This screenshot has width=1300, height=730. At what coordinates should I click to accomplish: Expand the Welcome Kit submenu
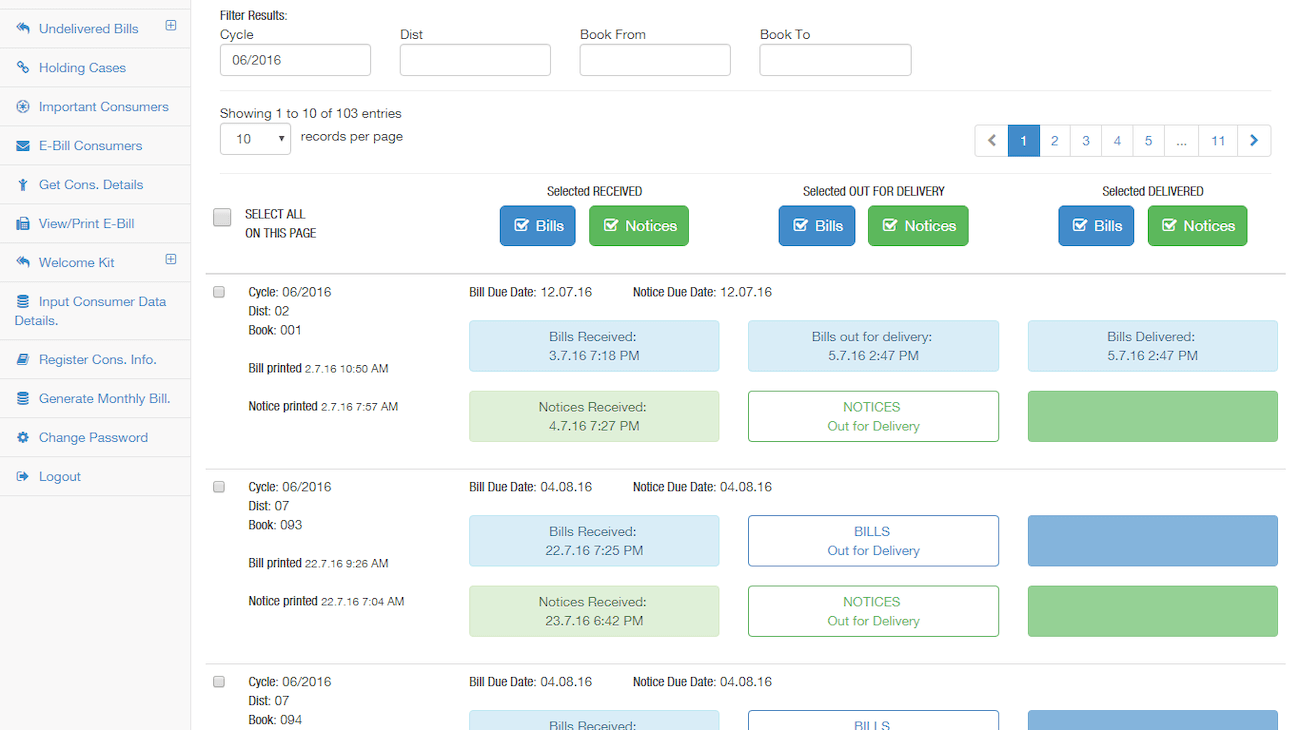(171, 259)
